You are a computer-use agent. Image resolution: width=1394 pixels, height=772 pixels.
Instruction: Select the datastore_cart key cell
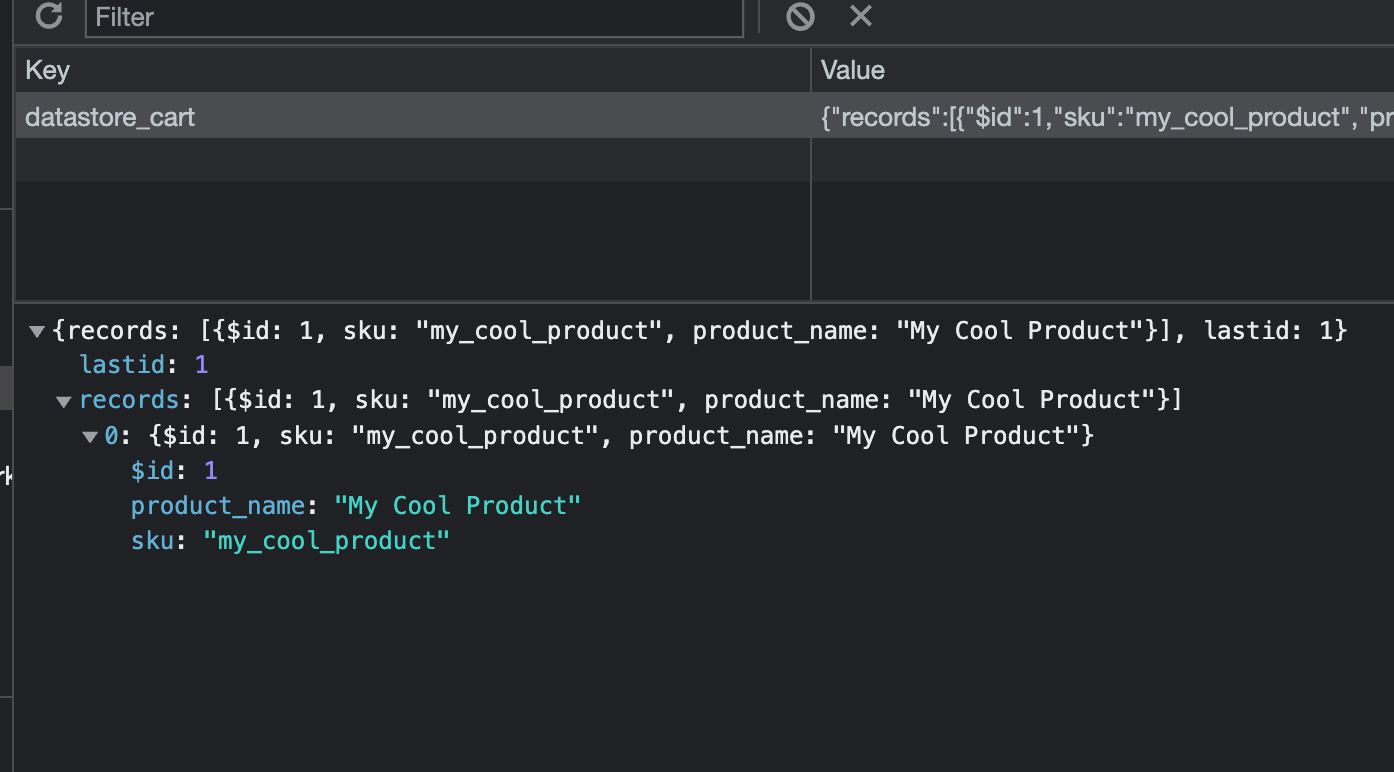(x=110, y=117)
